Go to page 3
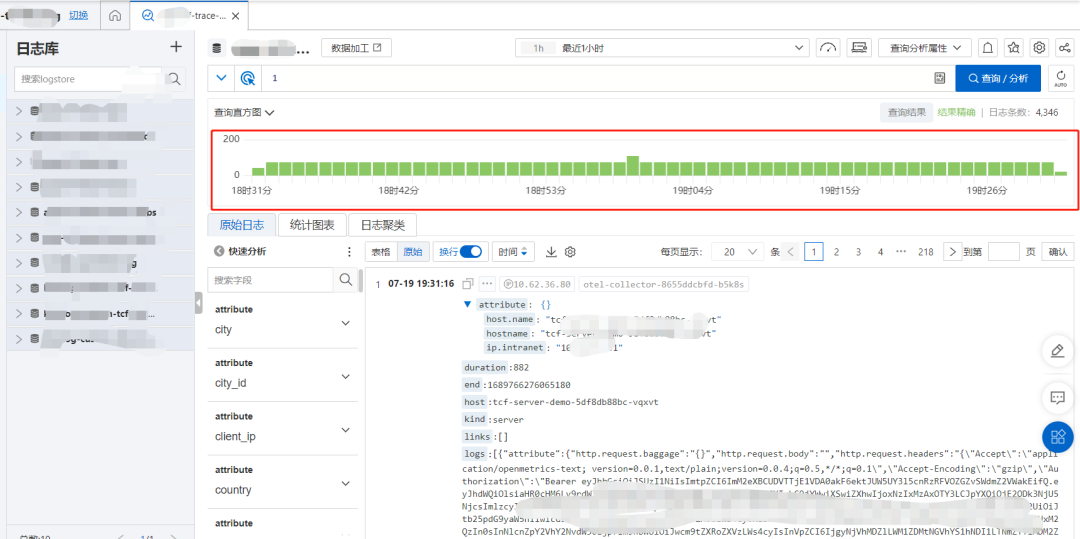 point(858,252)
